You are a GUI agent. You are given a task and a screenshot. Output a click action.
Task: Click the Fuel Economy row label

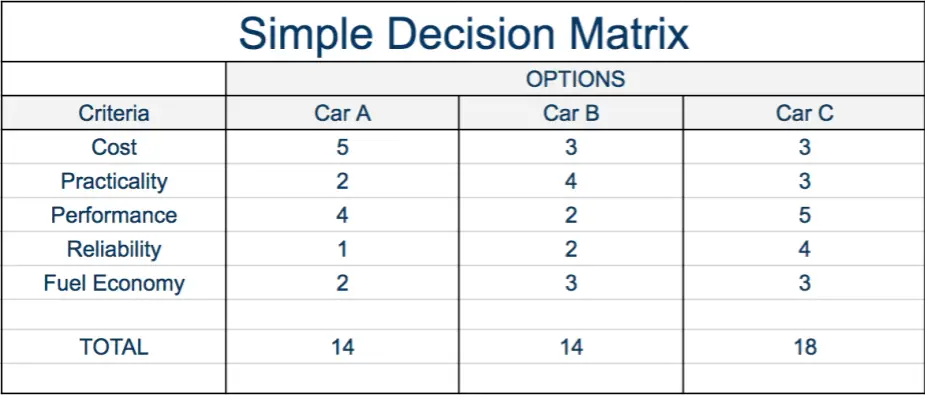click(x=114, y=284)
